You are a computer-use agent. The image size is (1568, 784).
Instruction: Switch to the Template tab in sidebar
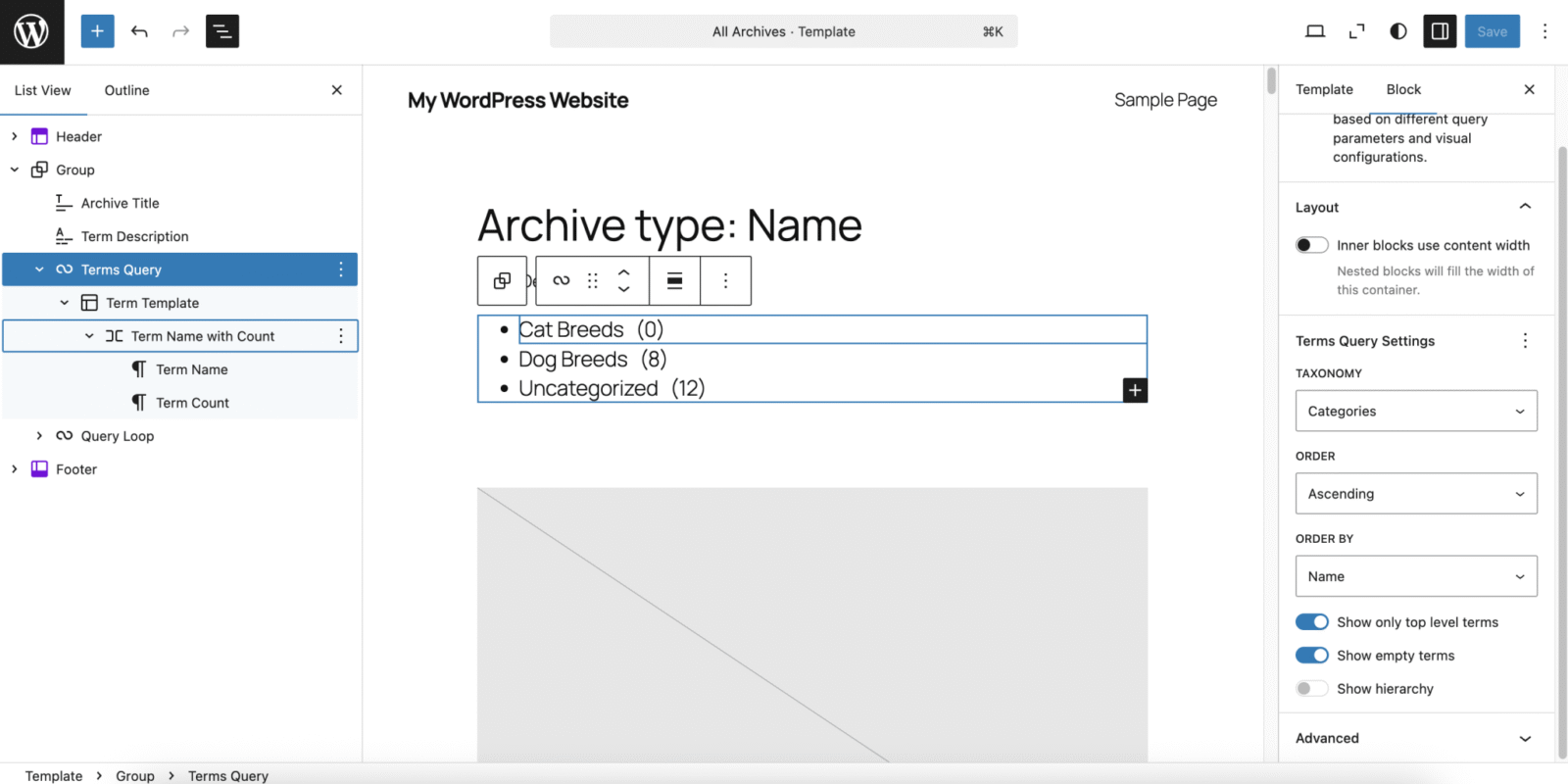pyautogui.click(x=1324, y=89)
